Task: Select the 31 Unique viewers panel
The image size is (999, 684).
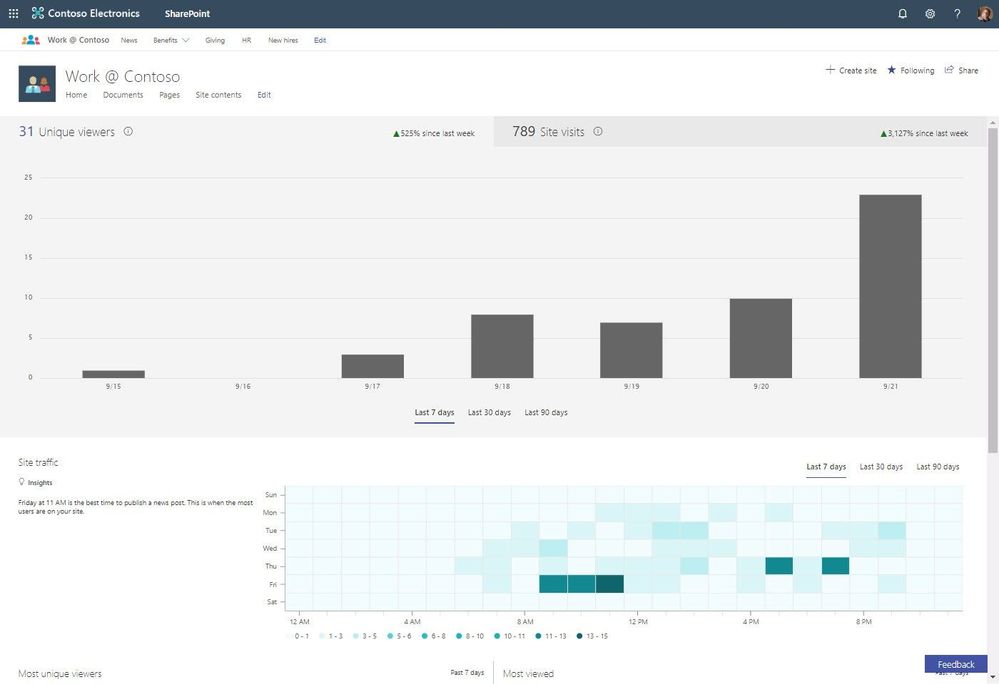Action: coord(247,132)
